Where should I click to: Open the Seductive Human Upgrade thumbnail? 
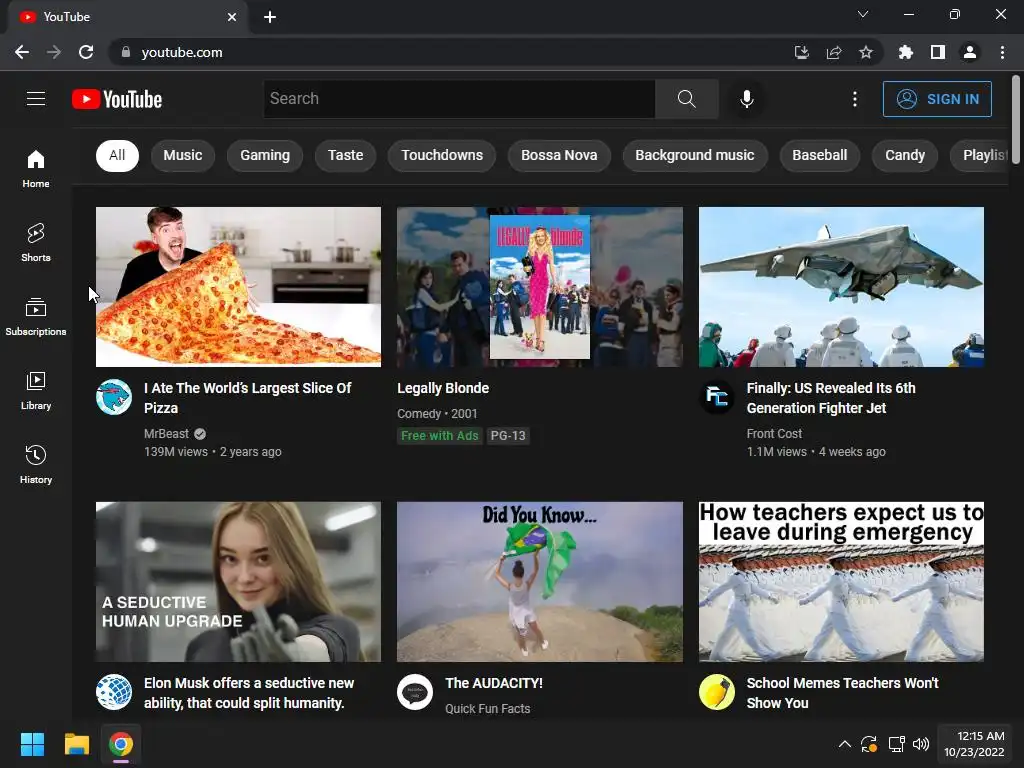238,582
